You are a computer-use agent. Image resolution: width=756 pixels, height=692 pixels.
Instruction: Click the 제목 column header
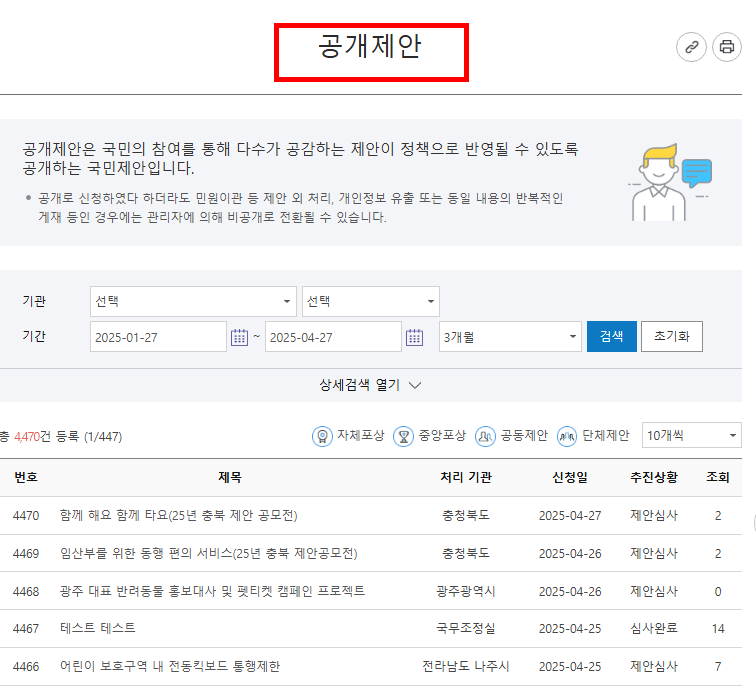click(x=230, y=477)
